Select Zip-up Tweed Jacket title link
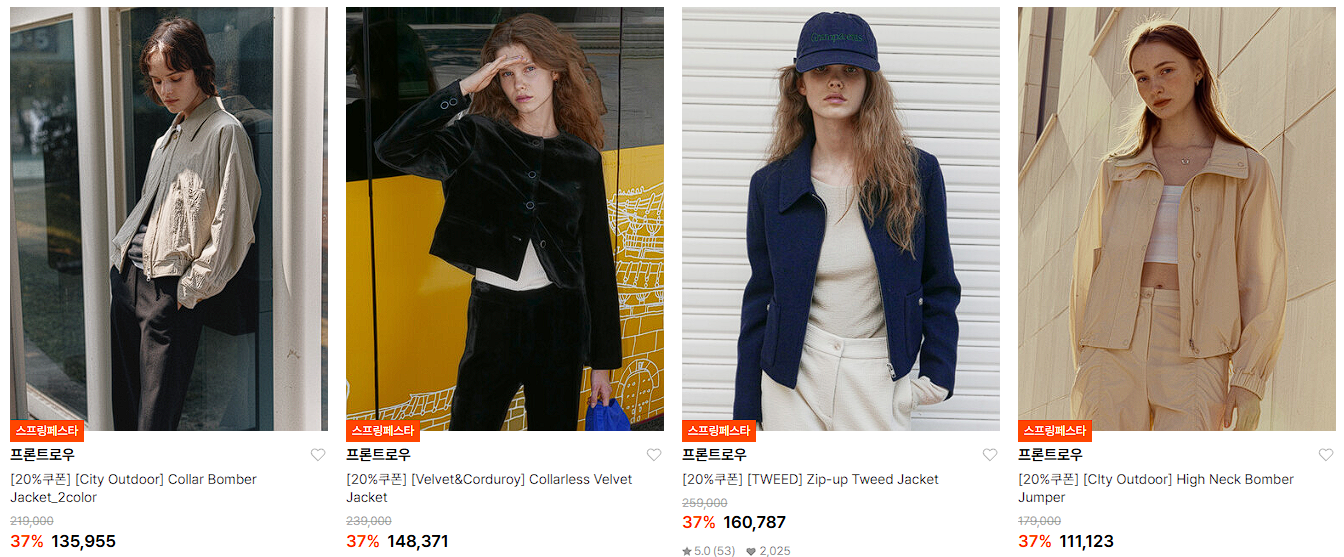1344x557 pixels. pyautogui.click(x=810, y=480)
